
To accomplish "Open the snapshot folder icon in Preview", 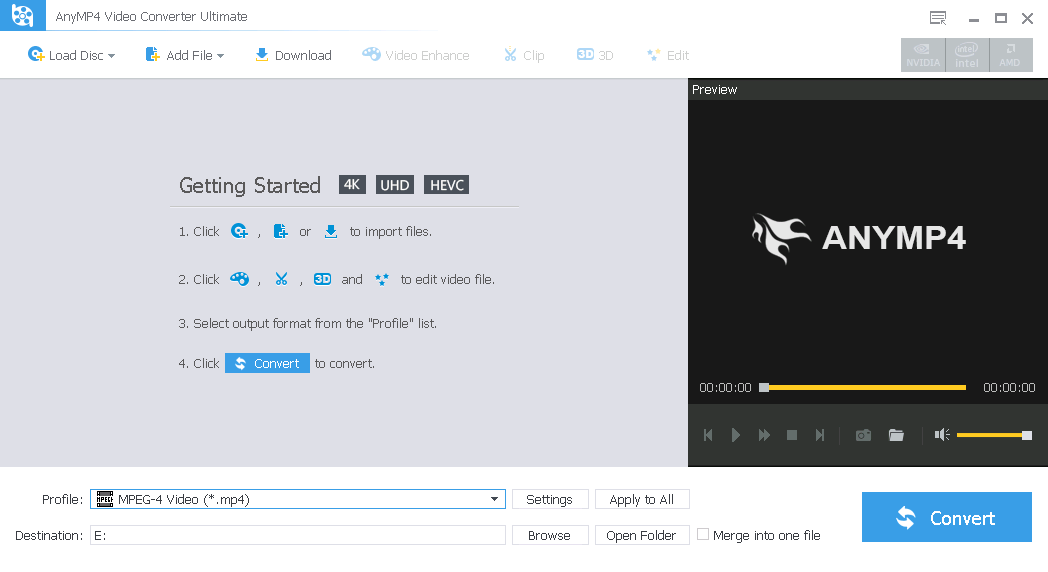I will coord(896,436).
